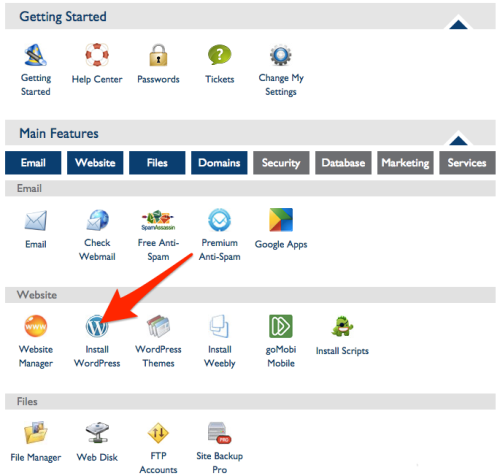Open the Site Backup Pro icon
Viewport: 500px width, 476px height.
point(219,433)
